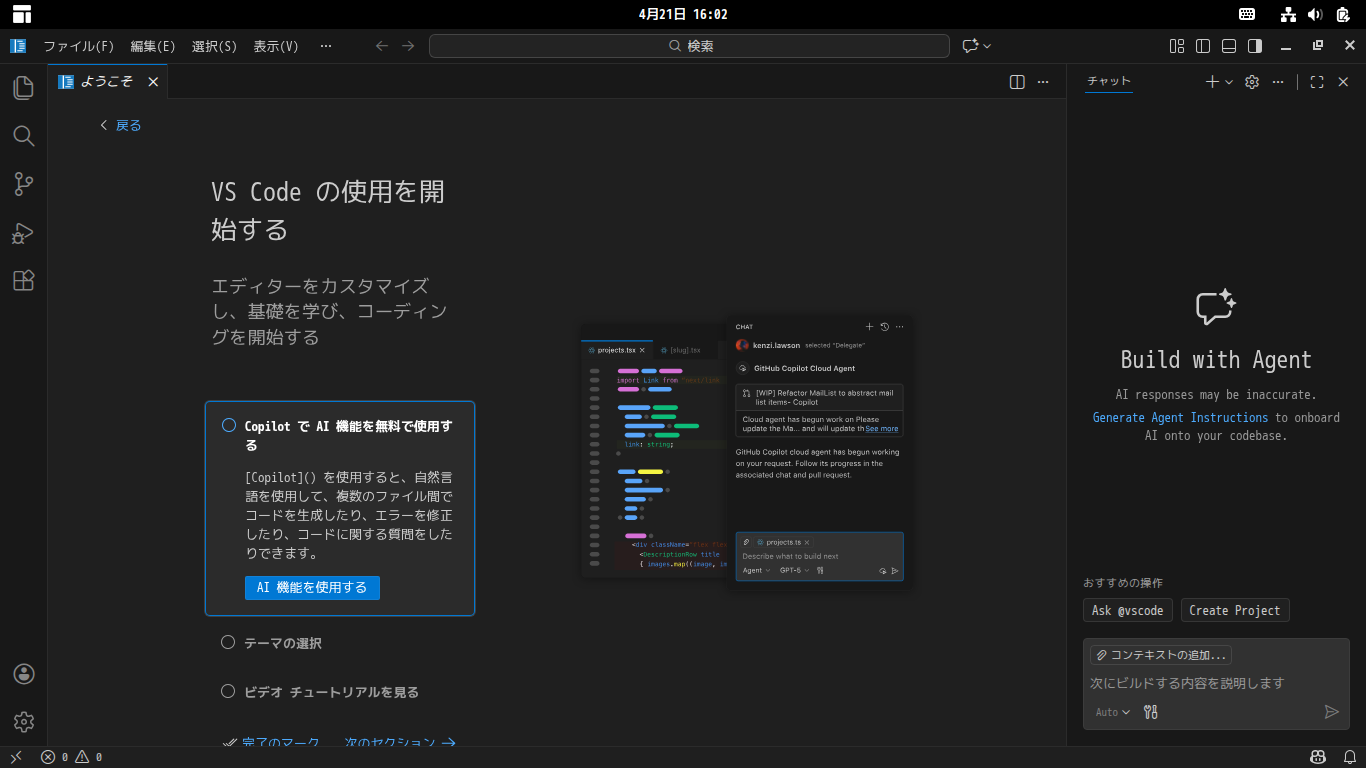Screen dimensions: 1366x768
Task: Open Source Control view icon
Action: (24, 184)
